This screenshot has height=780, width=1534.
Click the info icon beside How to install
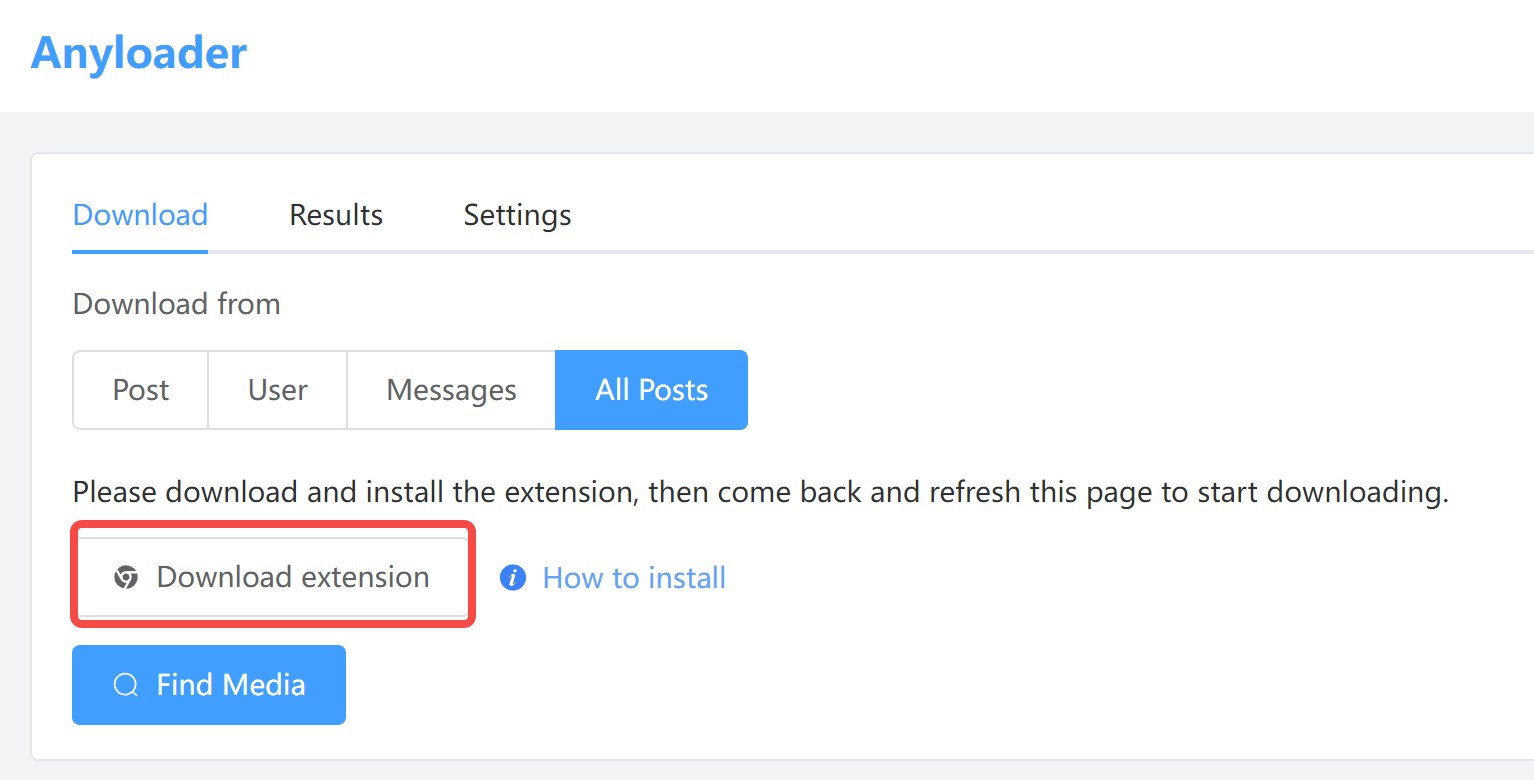pyautogui.click(x=513, y=577)
